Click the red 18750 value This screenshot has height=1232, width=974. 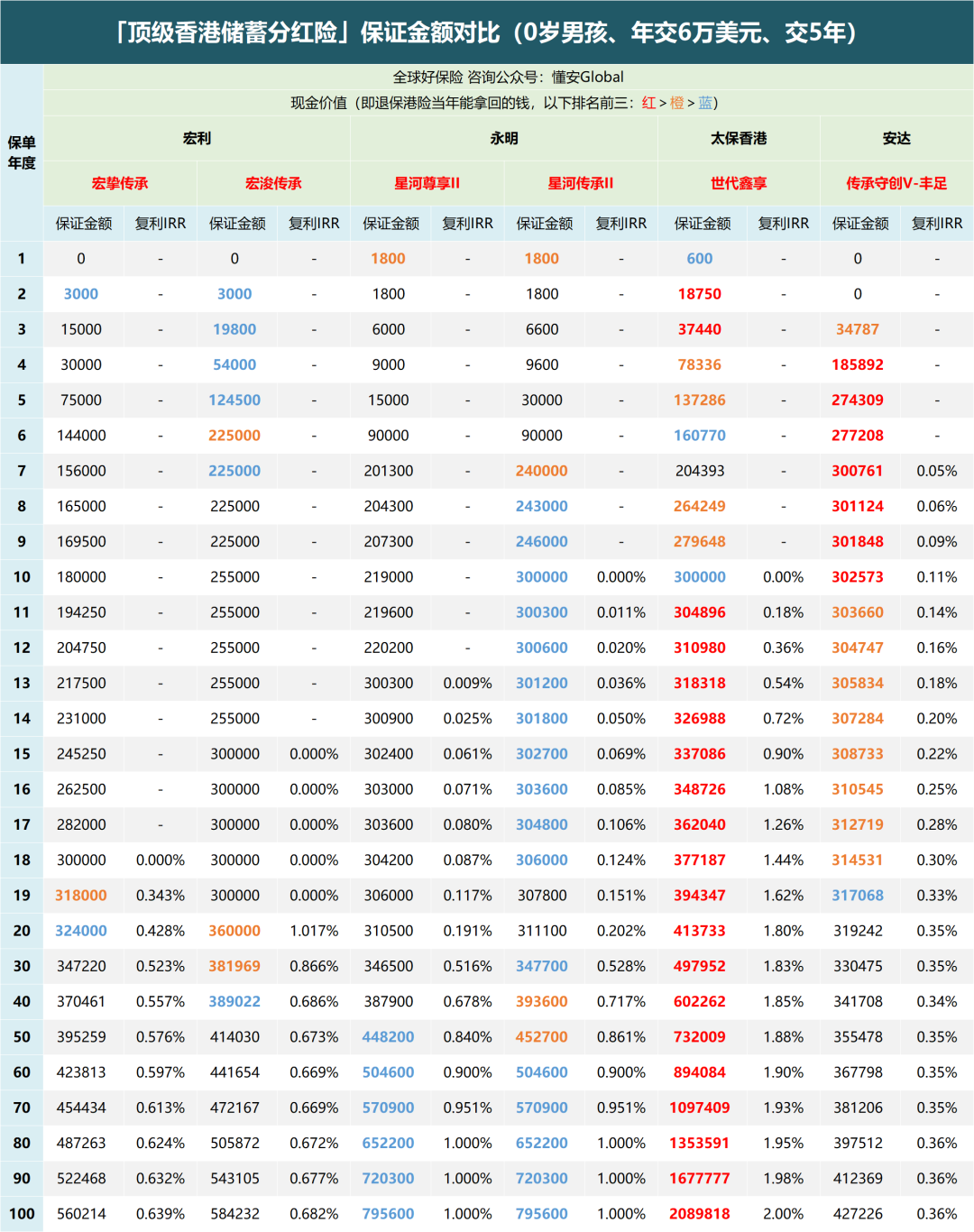(x=700, y=294)
